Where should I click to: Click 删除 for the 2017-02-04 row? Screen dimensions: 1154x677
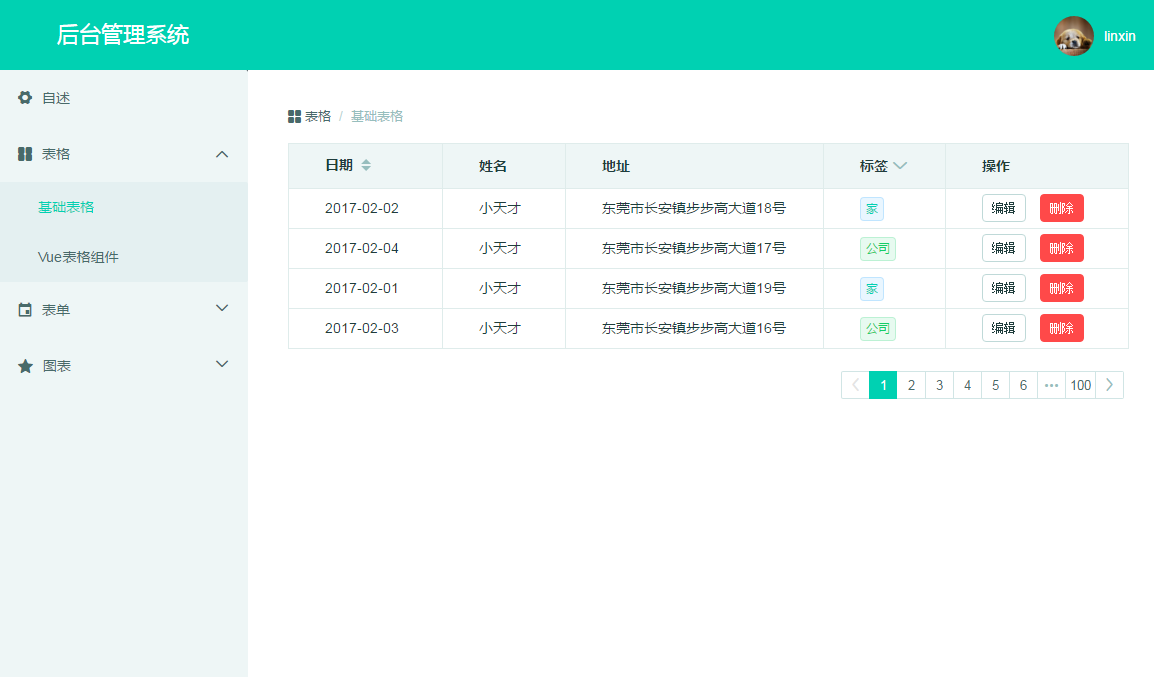point(1061,248)
